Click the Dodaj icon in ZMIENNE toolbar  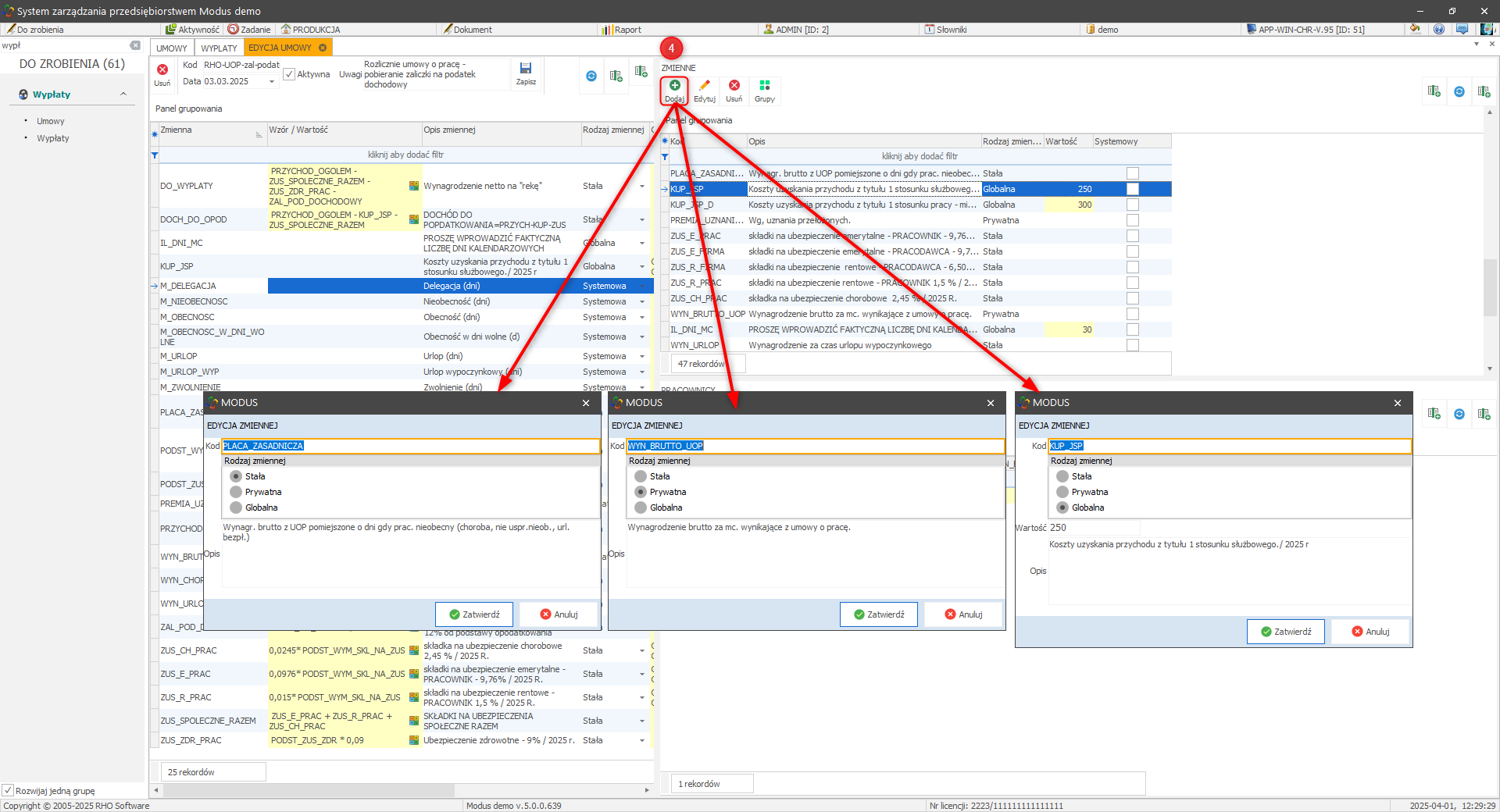click(674, 86)
